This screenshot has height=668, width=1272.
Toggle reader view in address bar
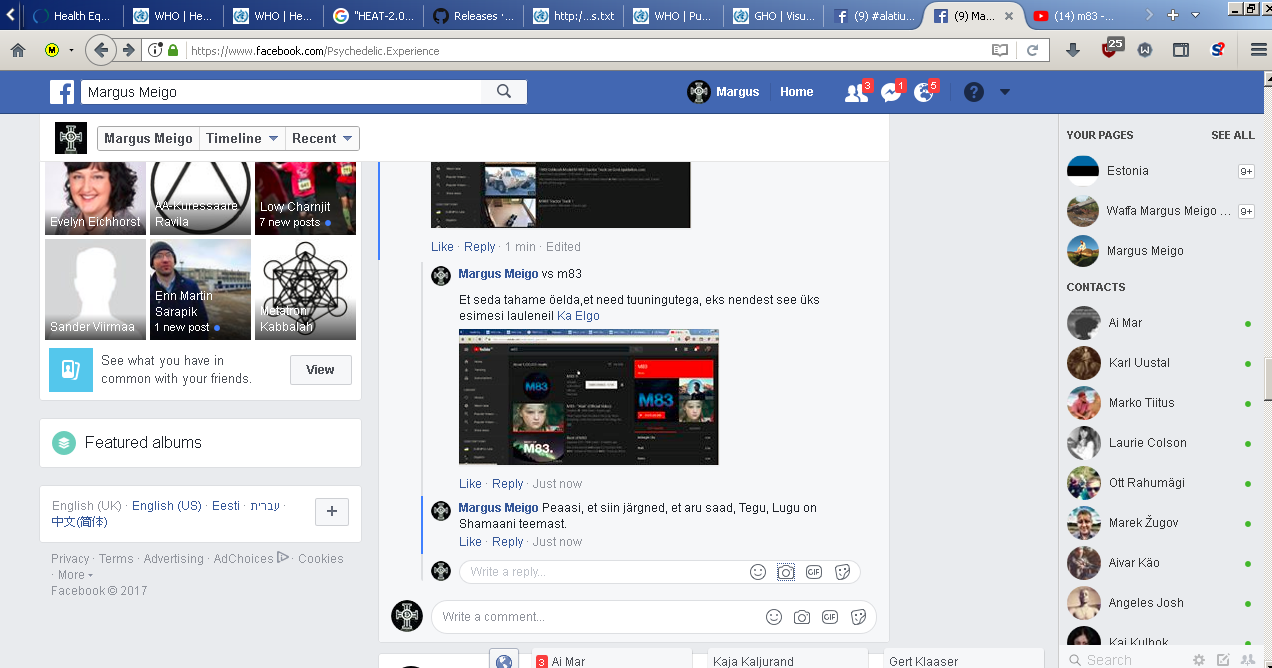[1000, 50]
